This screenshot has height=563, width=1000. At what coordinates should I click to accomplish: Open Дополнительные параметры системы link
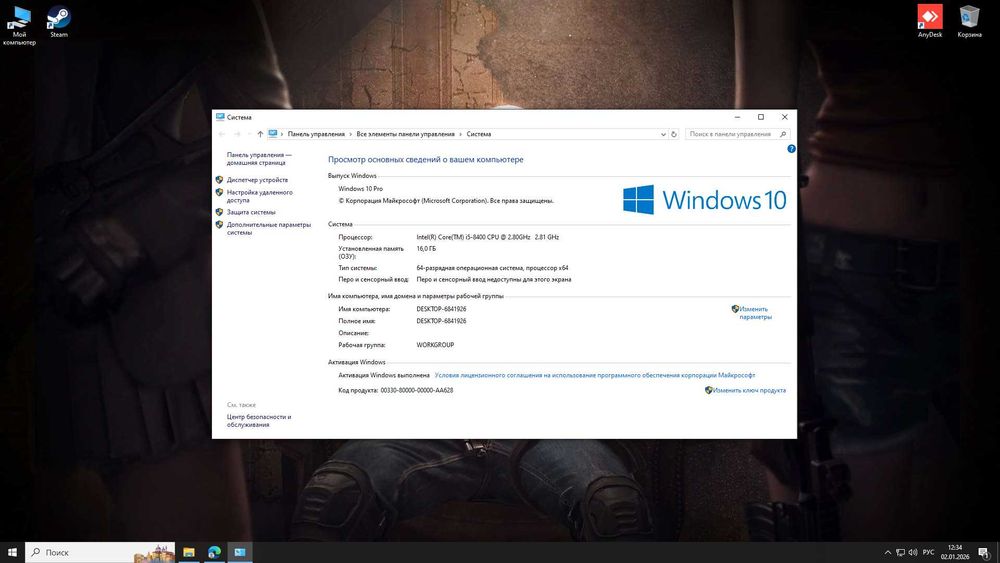pyautogui.click(x=268, y=228)
